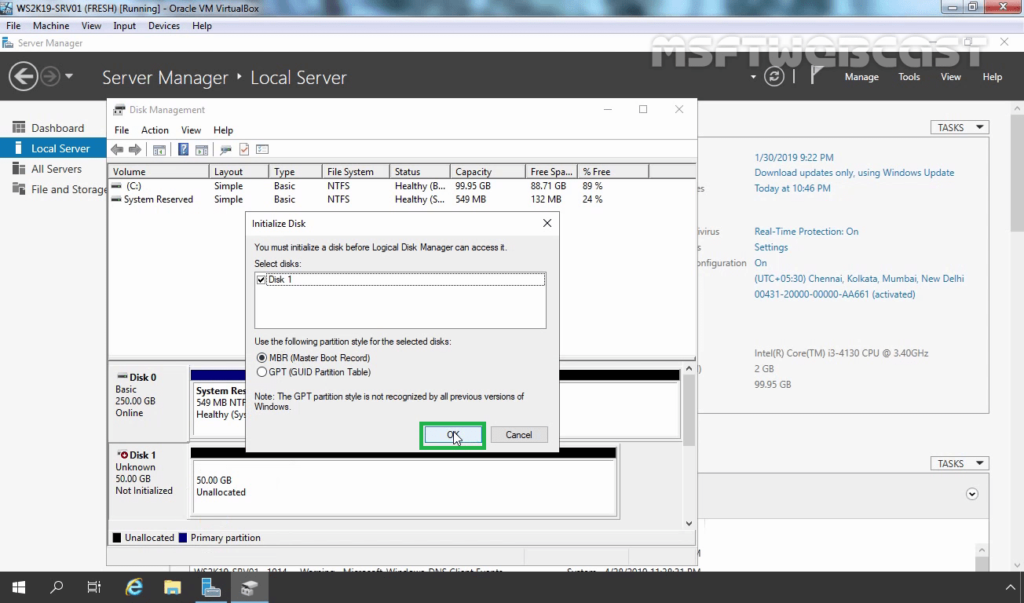Sort by File System column header
This screenshot has width=1024, height=603.
355,171
